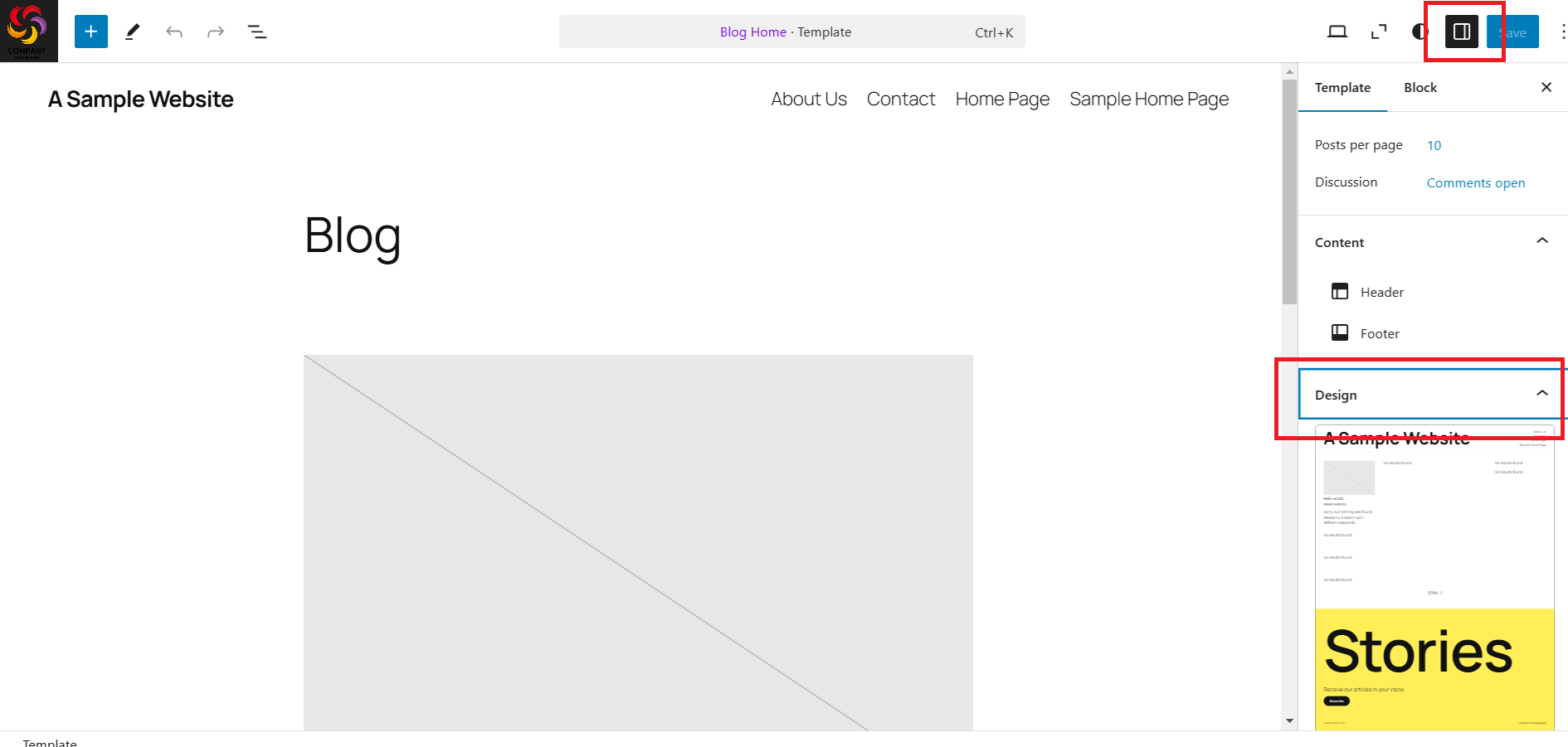Viewport: 1568px width, 747px height.
Task: Collapse the Design section
Action: coord(1433,395)
